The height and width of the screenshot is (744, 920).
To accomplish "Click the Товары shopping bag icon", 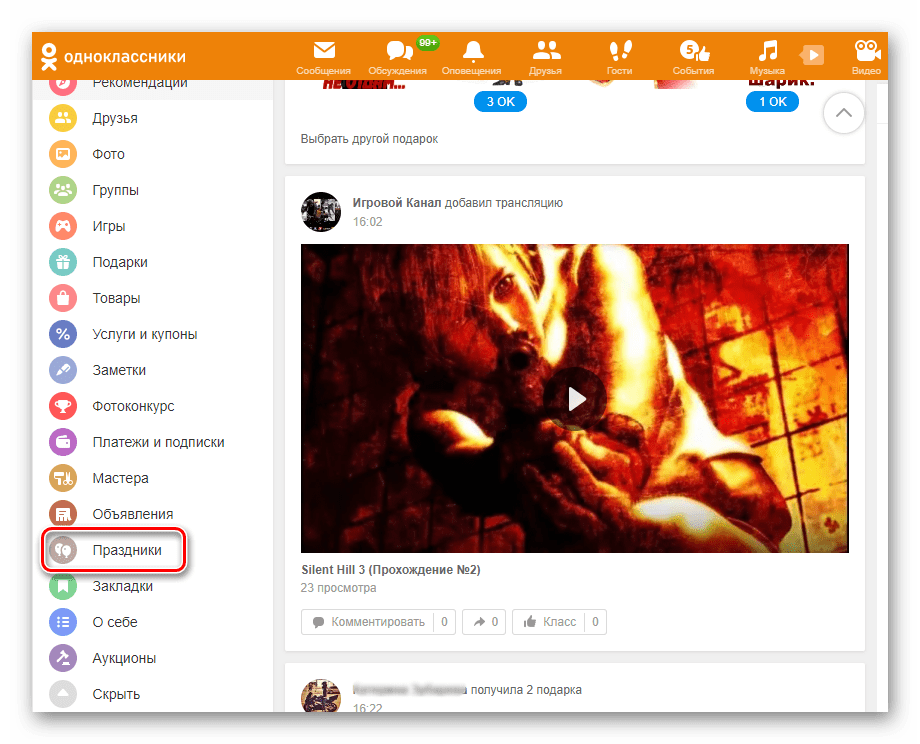I will click(63, 298).
